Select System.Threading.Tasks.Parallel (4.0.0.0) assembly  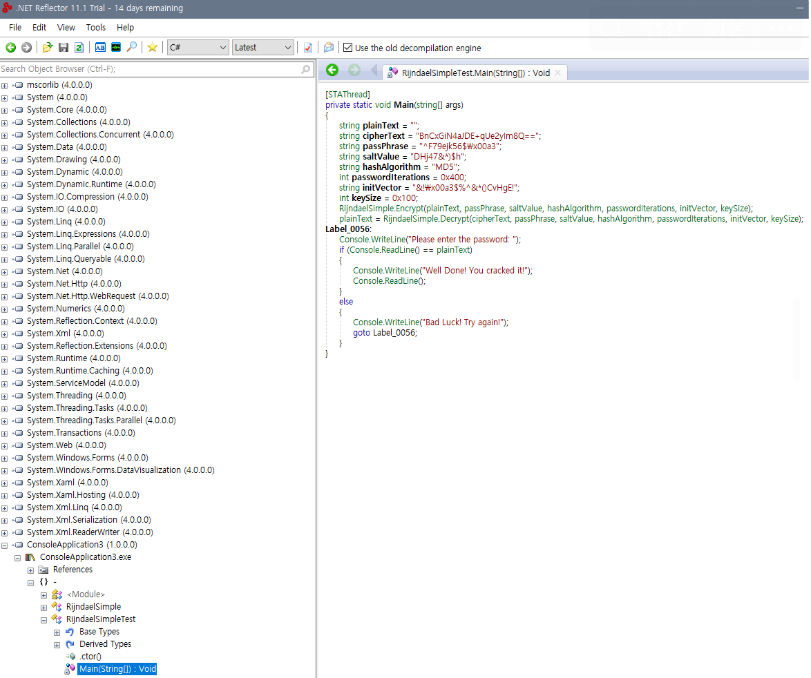(x=101, y=420)
